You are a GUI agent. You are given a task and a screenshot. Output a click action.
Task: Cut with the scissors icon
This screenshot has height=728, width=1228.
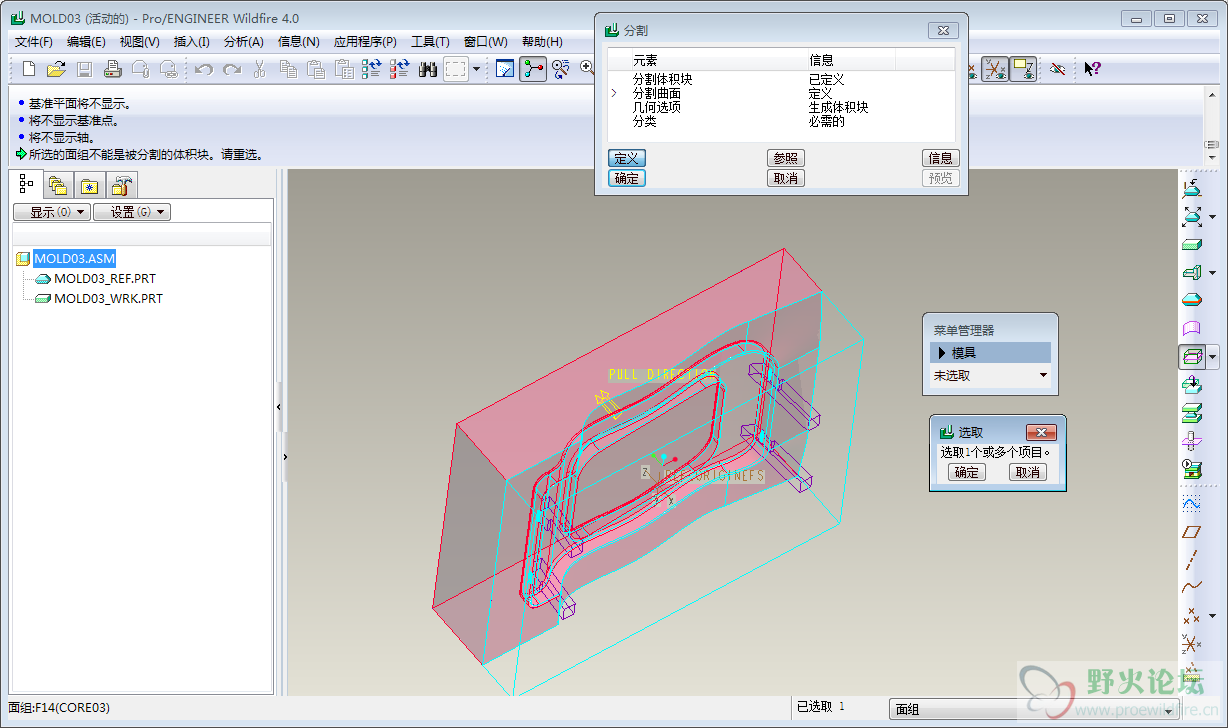[259, 69]
